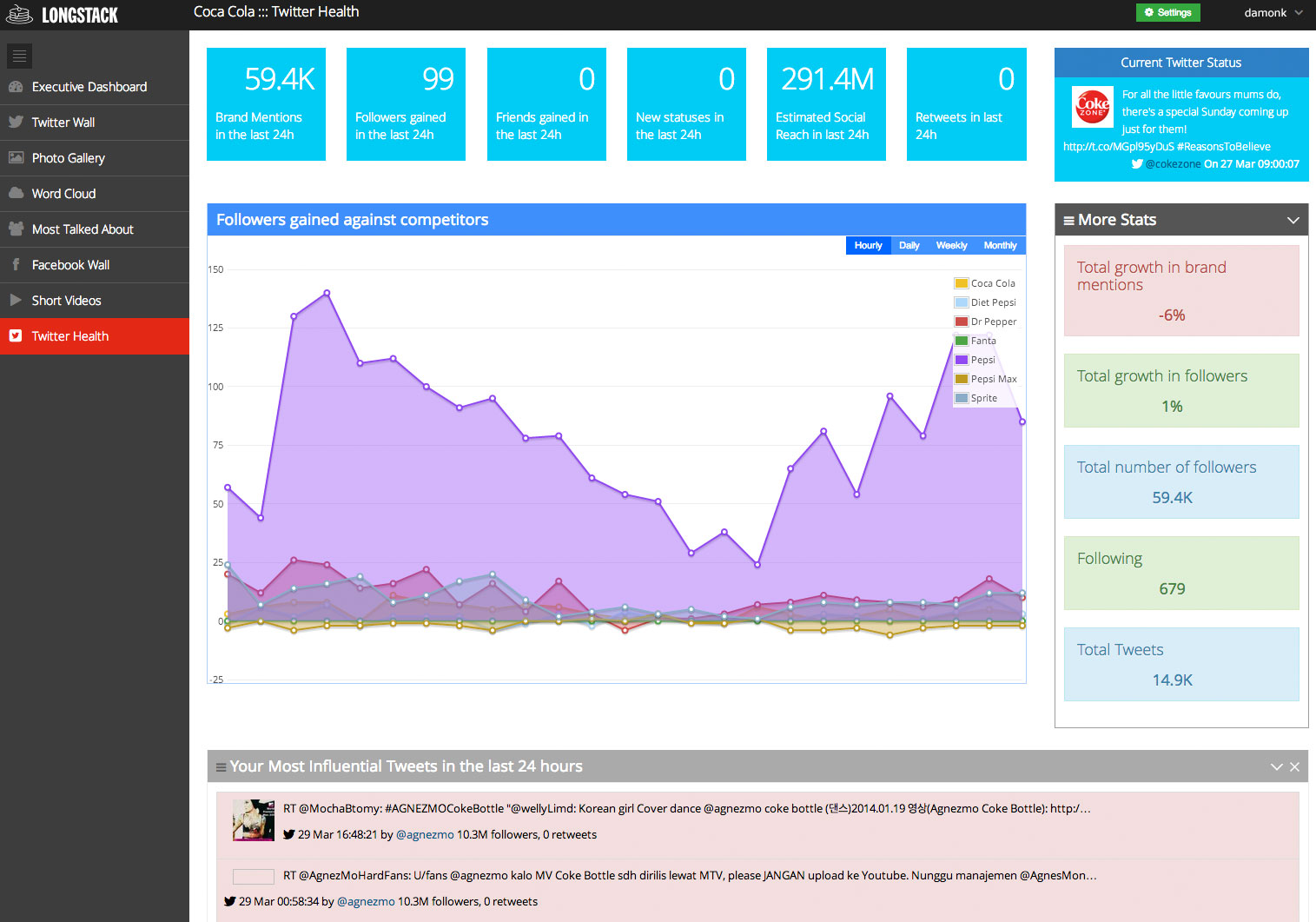Click the Coke Zone avatar image

point(1092,107)
